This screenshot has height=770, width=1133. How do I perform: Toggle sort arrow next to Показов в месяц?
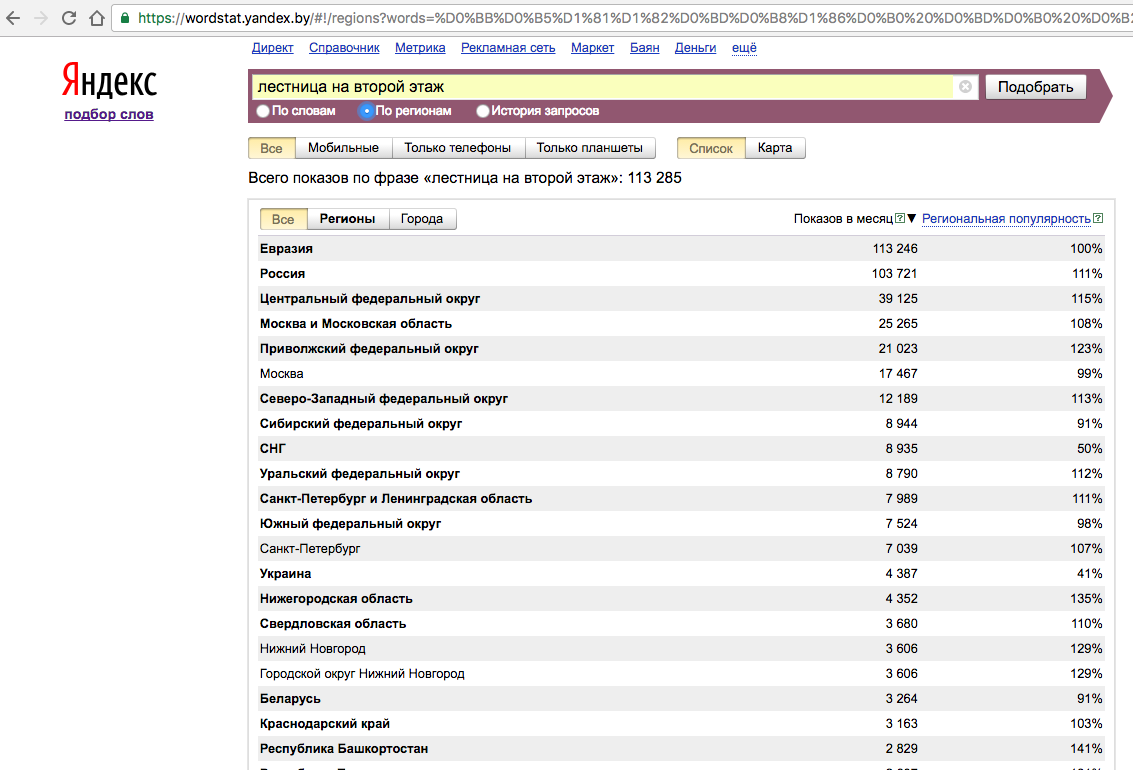click(911, 218)
